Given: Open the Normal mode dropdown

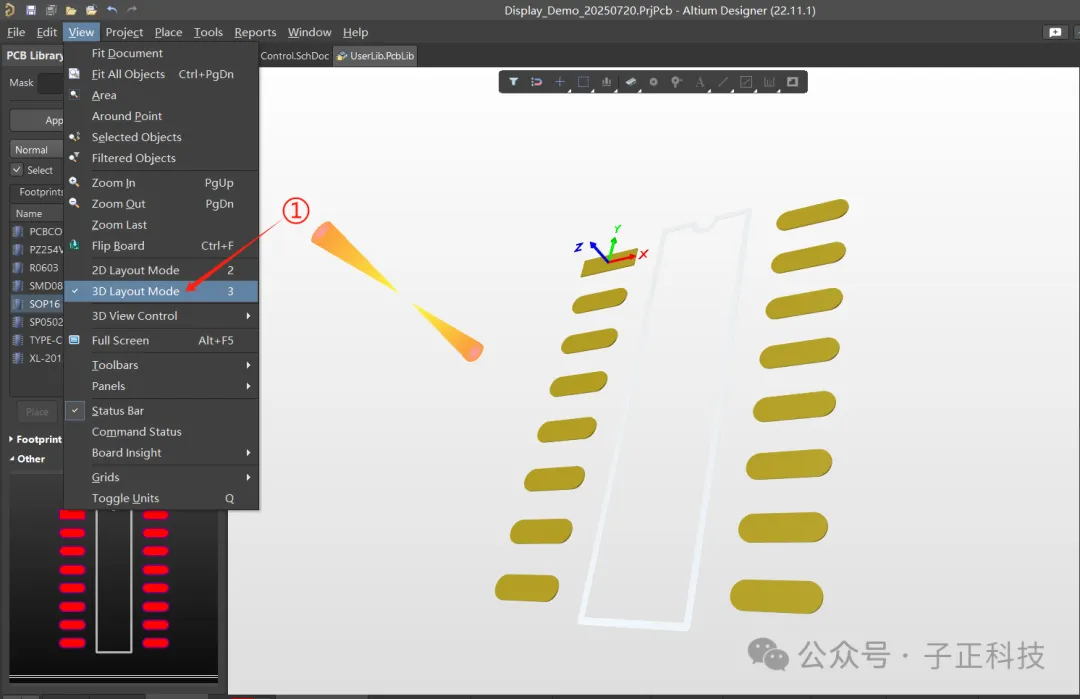Looking at the screenshot, I should coord(37,149).
